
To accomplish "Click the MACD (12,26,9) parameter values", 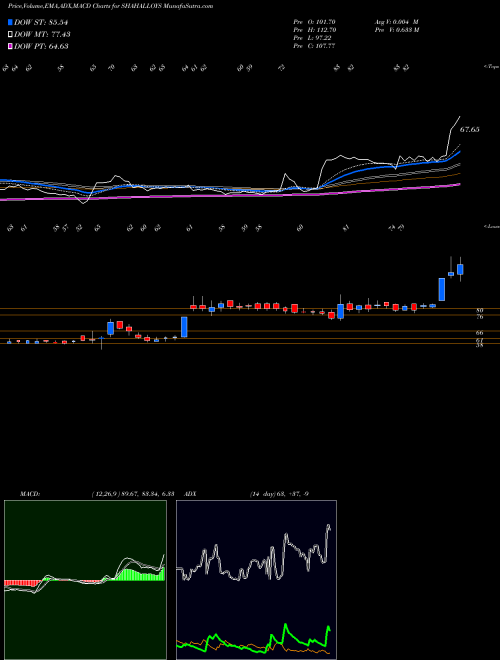I will [x=132, y=494].
